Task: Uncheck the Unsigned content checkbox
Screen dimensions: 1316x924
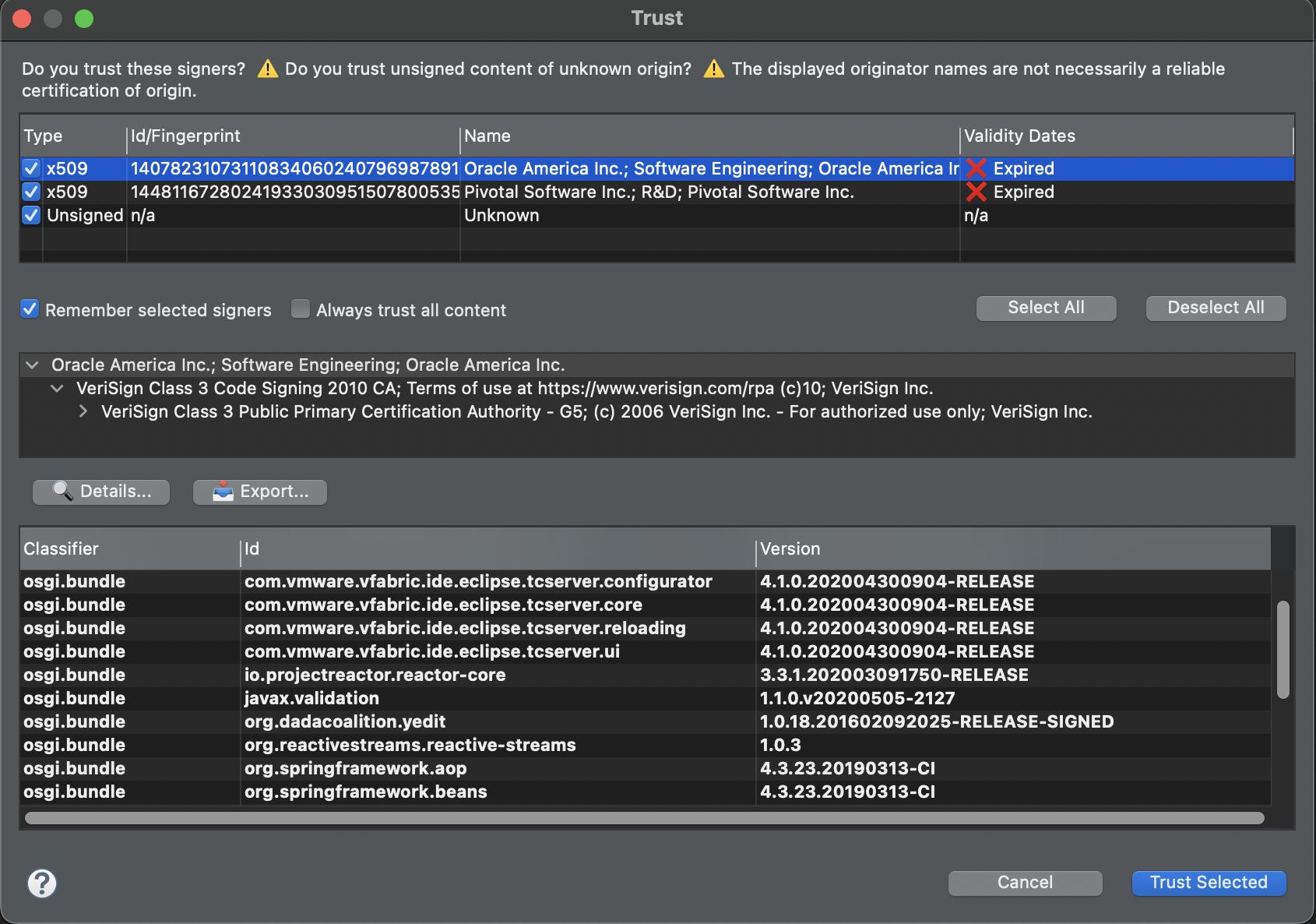Action: tap(31, 215)
